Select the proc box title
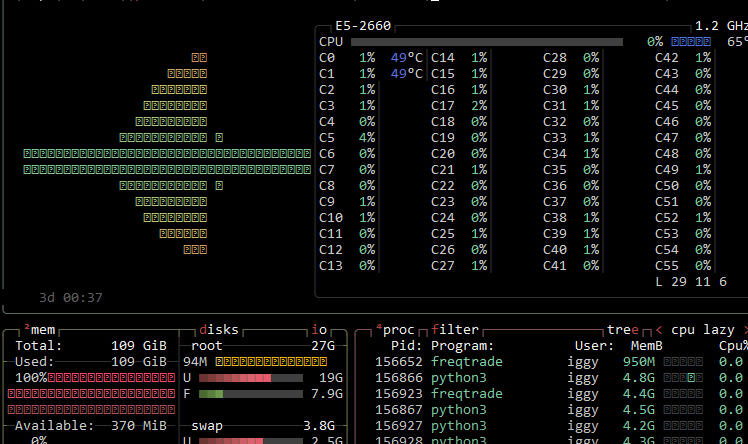Image resolution: width=748 pixels, height=444 pixels. tap(395, 330)
